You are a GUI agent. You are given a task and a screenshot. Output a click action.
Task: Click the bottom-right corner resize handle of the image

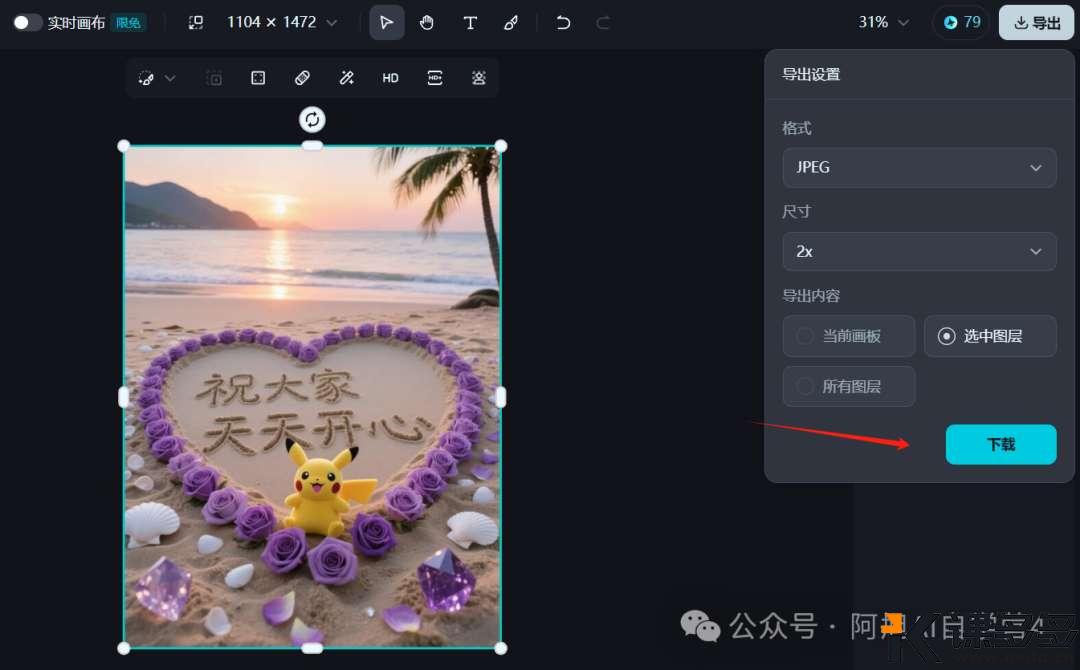pos(501,648)
